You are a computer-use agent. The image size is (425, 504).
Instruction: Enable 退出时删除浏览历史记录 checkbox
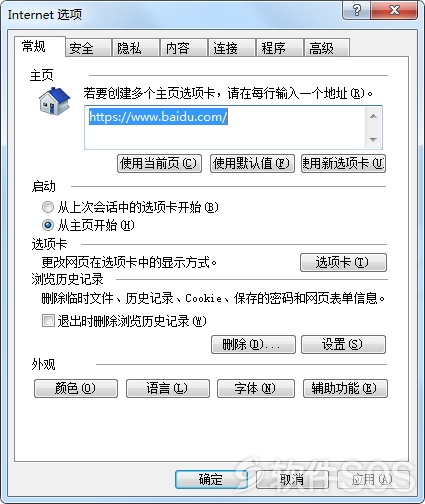[x=48, y=321]
